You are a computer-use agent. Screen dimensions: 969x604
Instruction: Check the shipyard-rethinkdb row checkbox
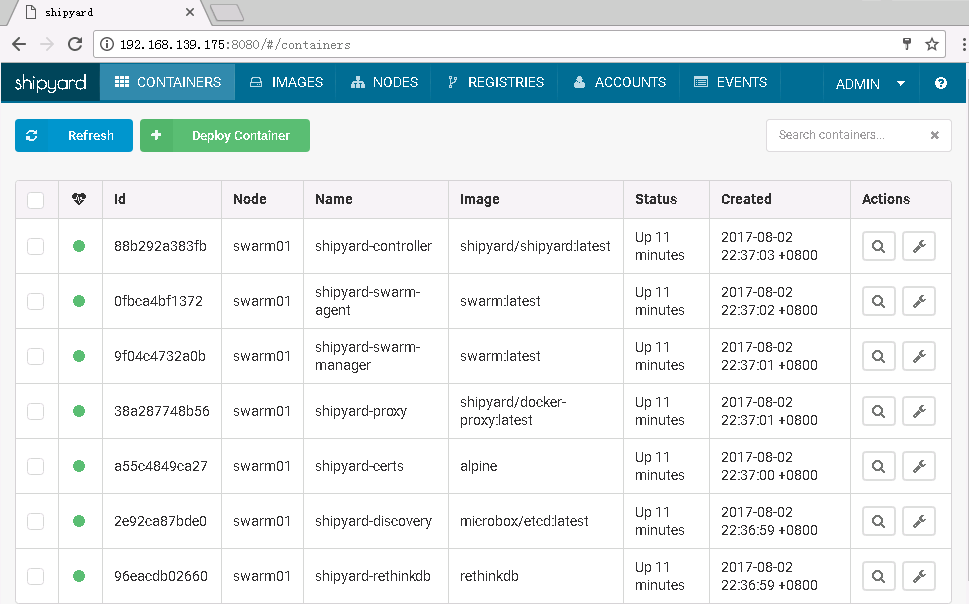point(35,576)
